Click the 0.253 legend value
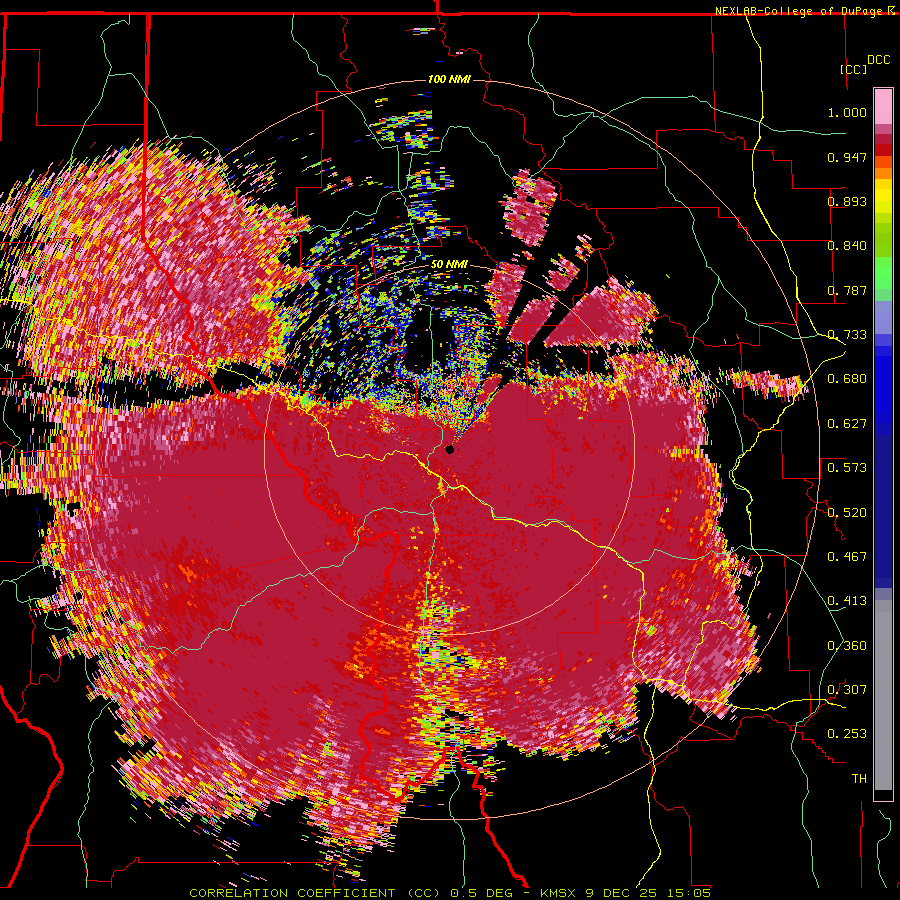900x900 pixels. click(847, 734)
